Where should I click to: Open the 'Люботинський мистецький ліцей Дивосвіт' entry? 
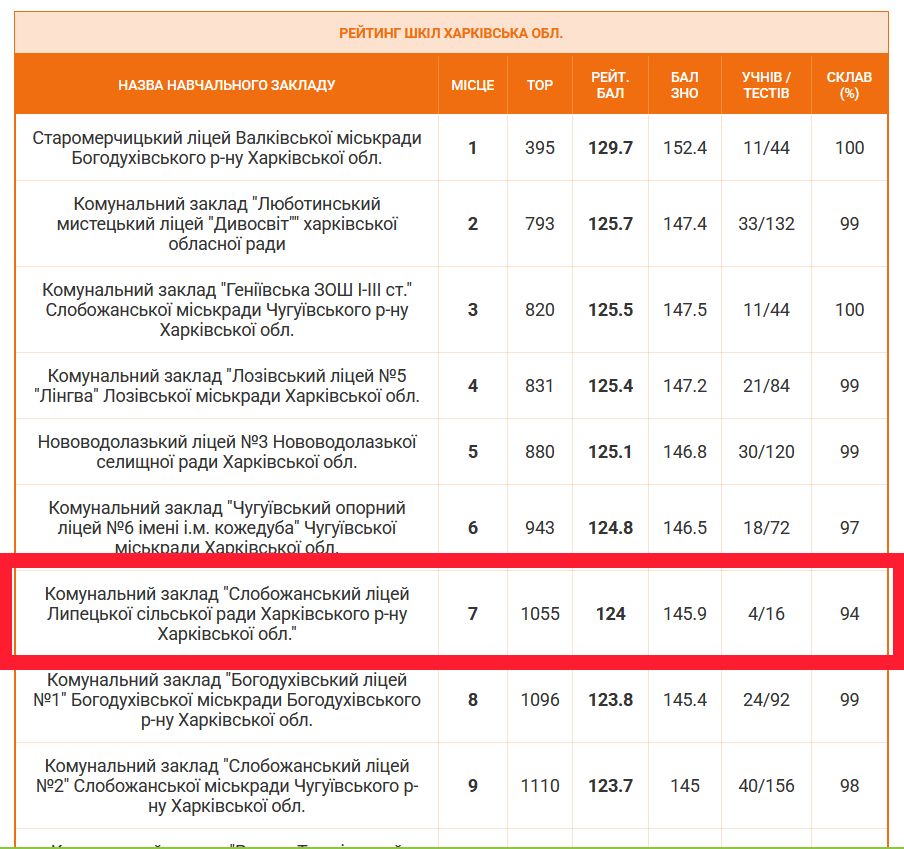(x=227, y=224)
